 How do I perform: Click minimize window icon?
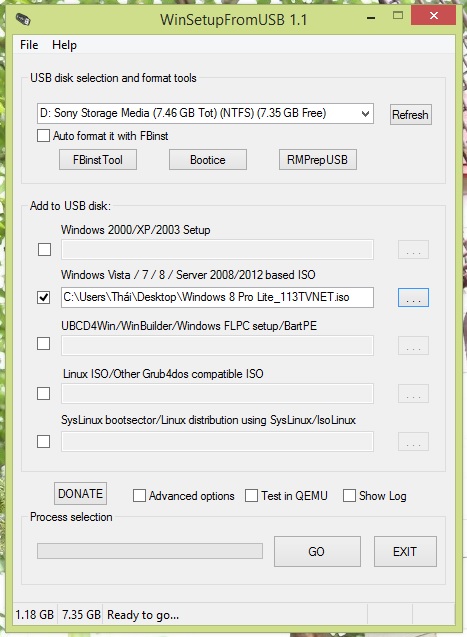coord(371,18)
